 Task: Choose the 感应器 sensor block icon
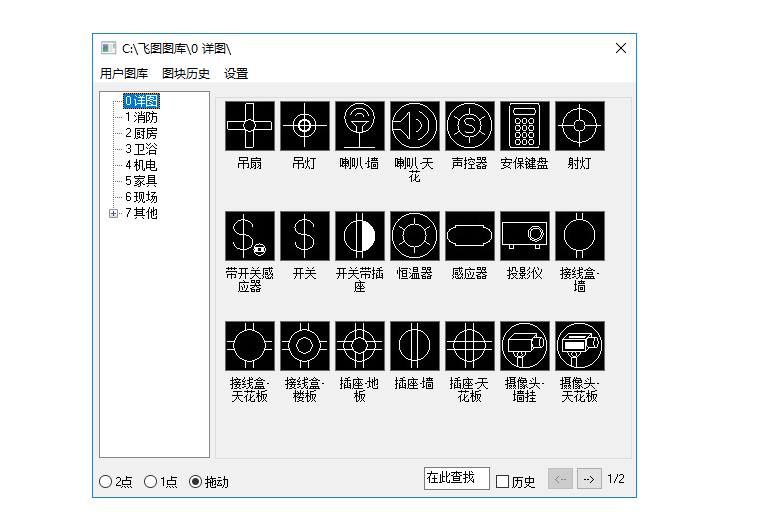click(x=470, y=236)
